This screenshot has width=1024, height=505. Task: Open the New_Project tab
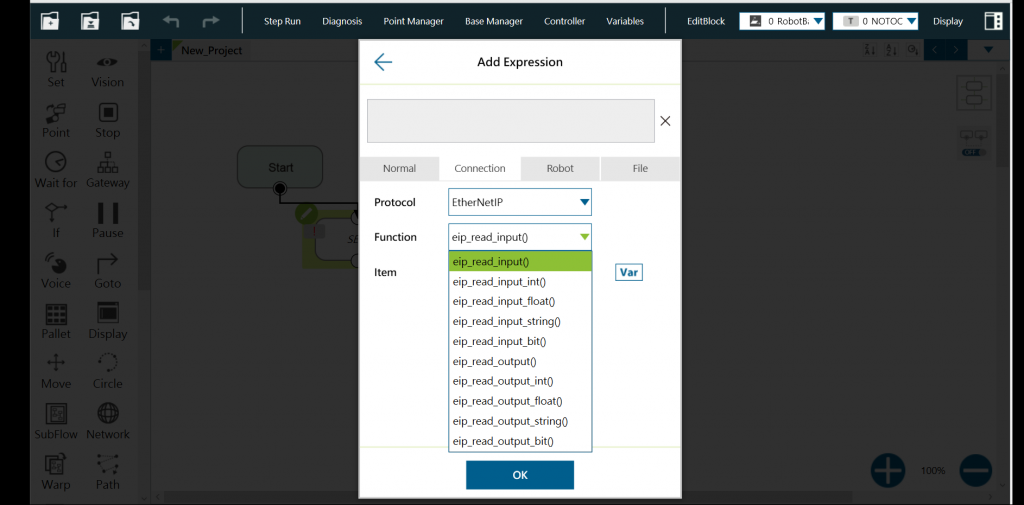tap(212, 50)
